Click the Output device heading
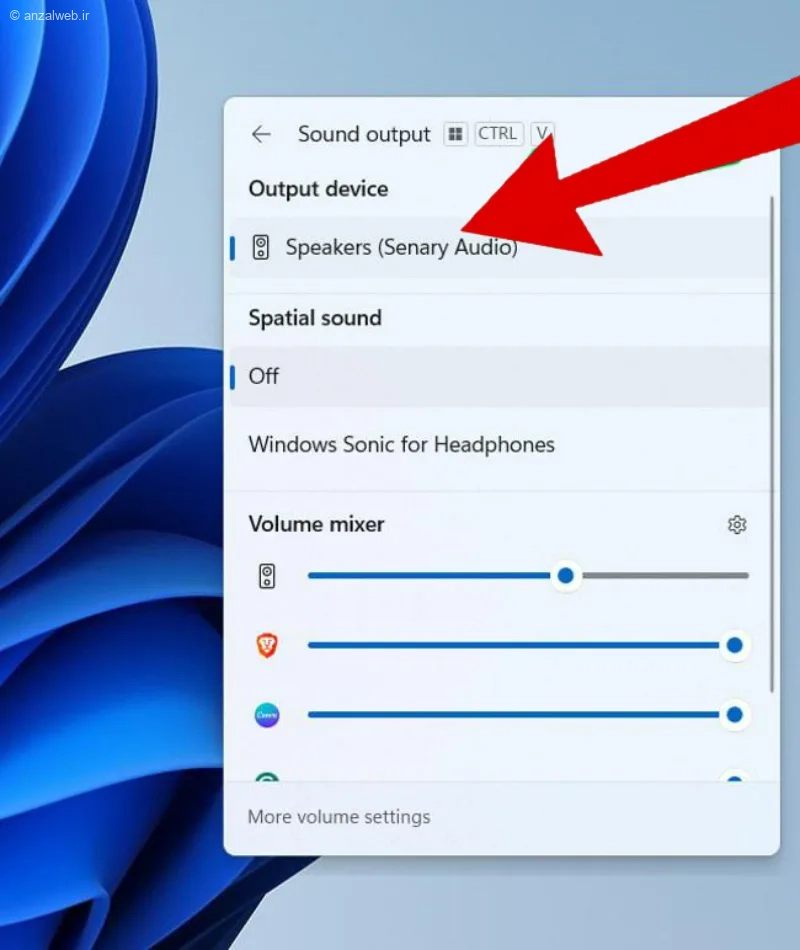 [318, 189]
